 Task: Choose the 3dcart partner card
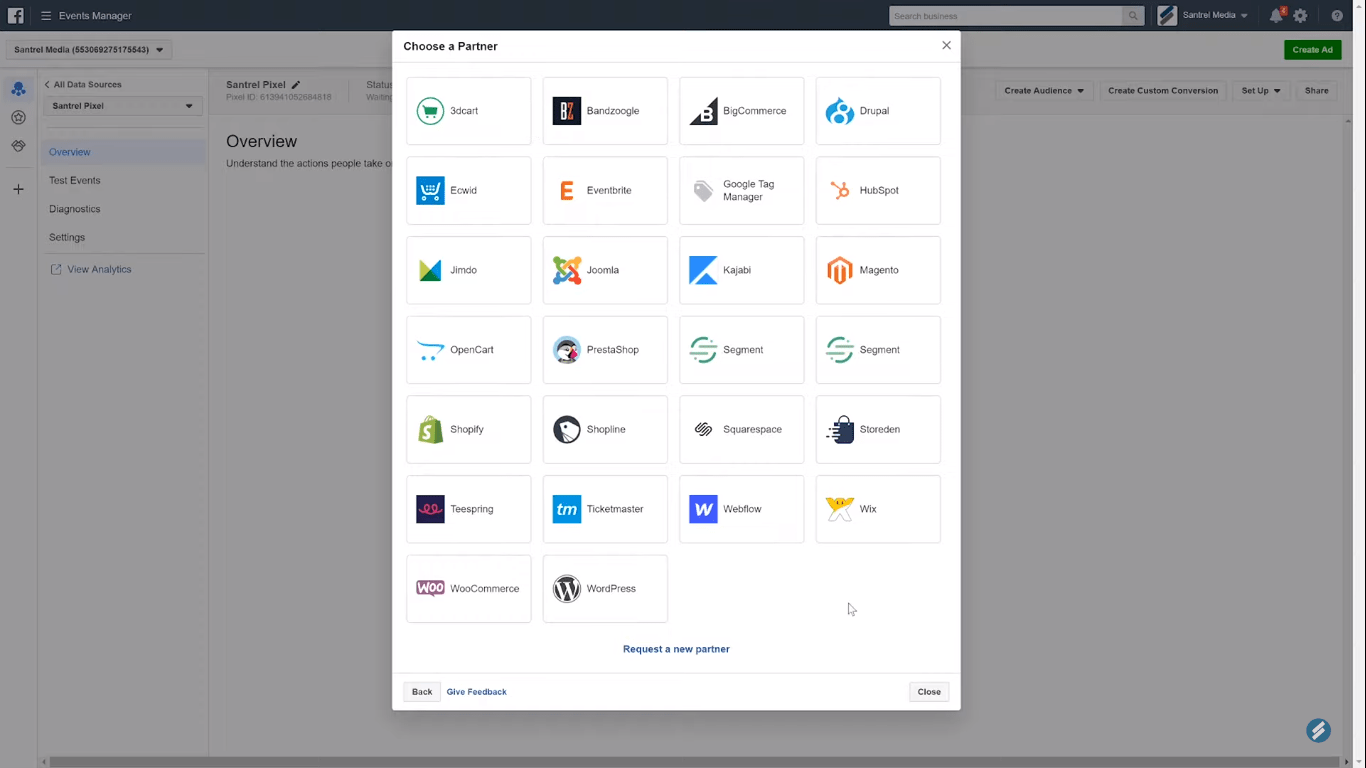pos(468,111)
